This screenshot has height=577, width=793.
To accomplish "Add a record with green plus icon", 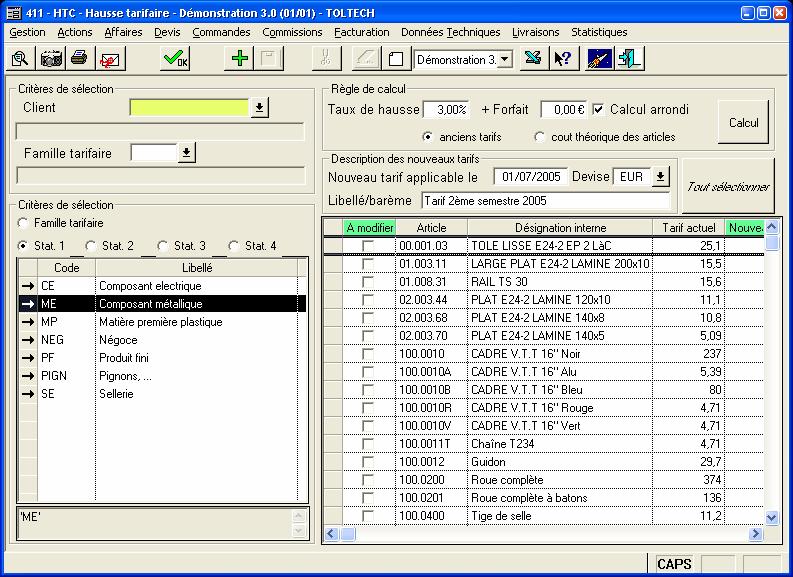I will click(239, 59).
